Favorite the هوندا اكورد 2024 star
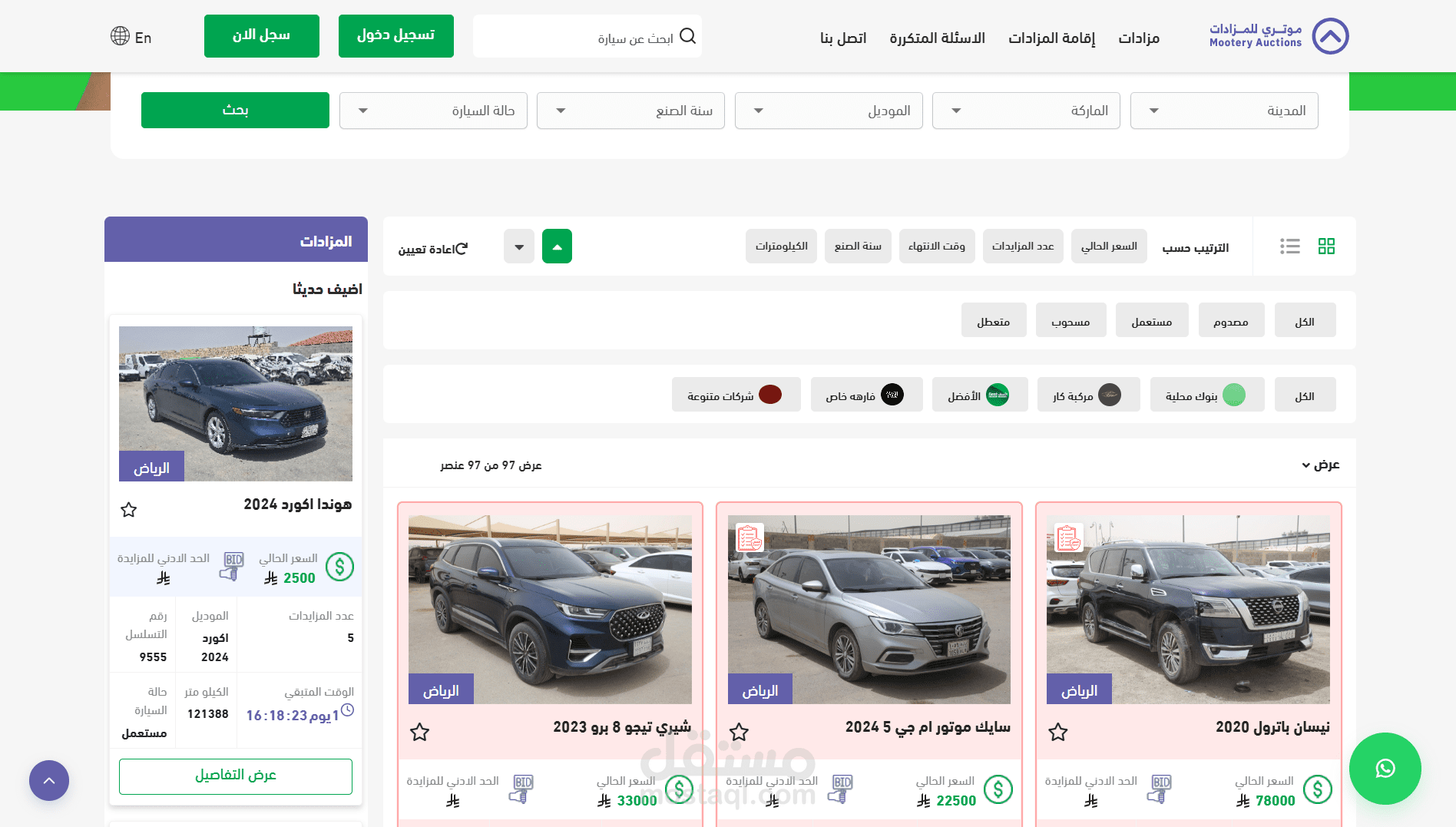Image resolution: width=1456 pixels, height=827 pixels. 129,510
